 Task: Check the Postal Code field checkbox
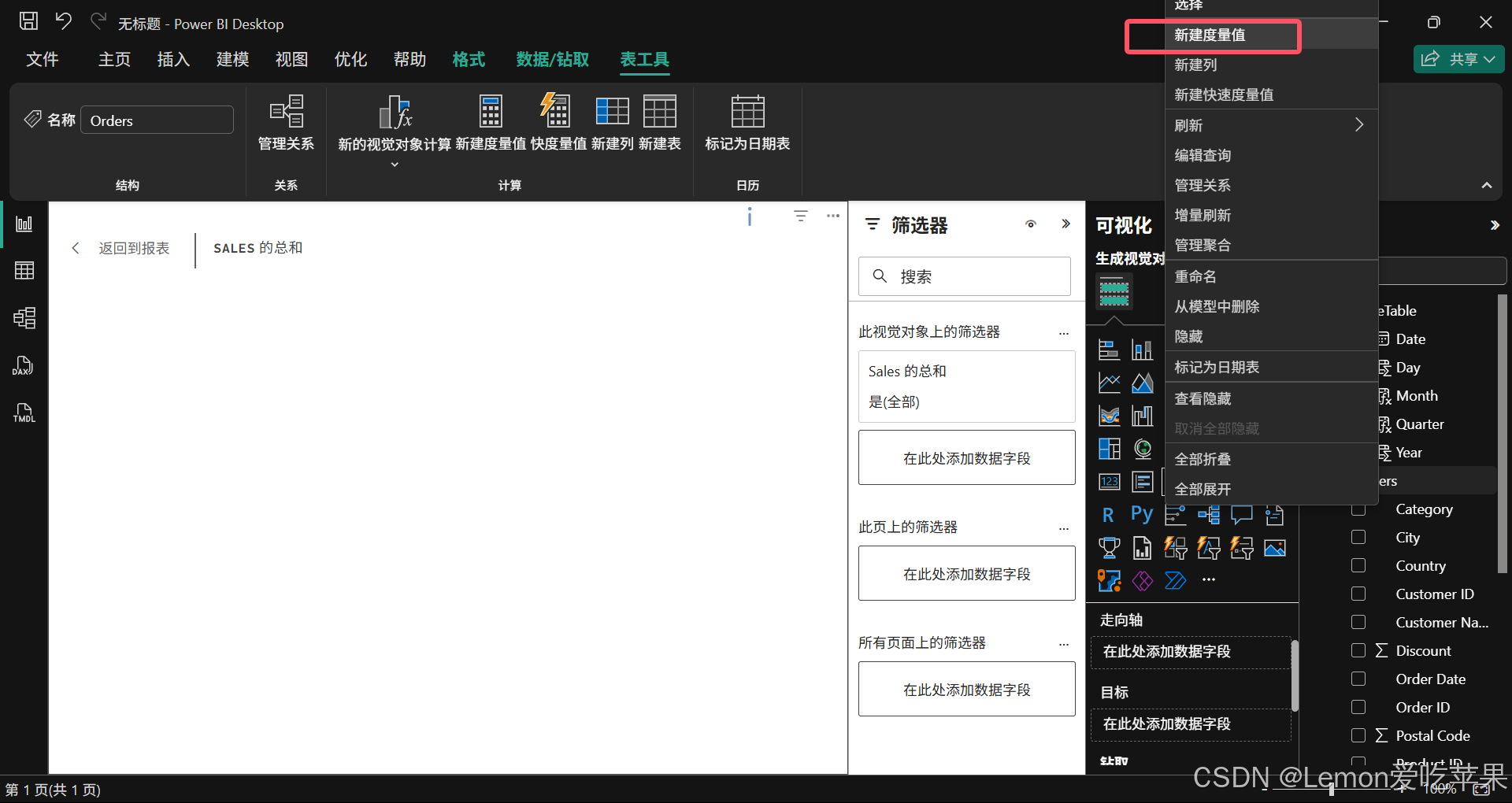click(1358, 735)
